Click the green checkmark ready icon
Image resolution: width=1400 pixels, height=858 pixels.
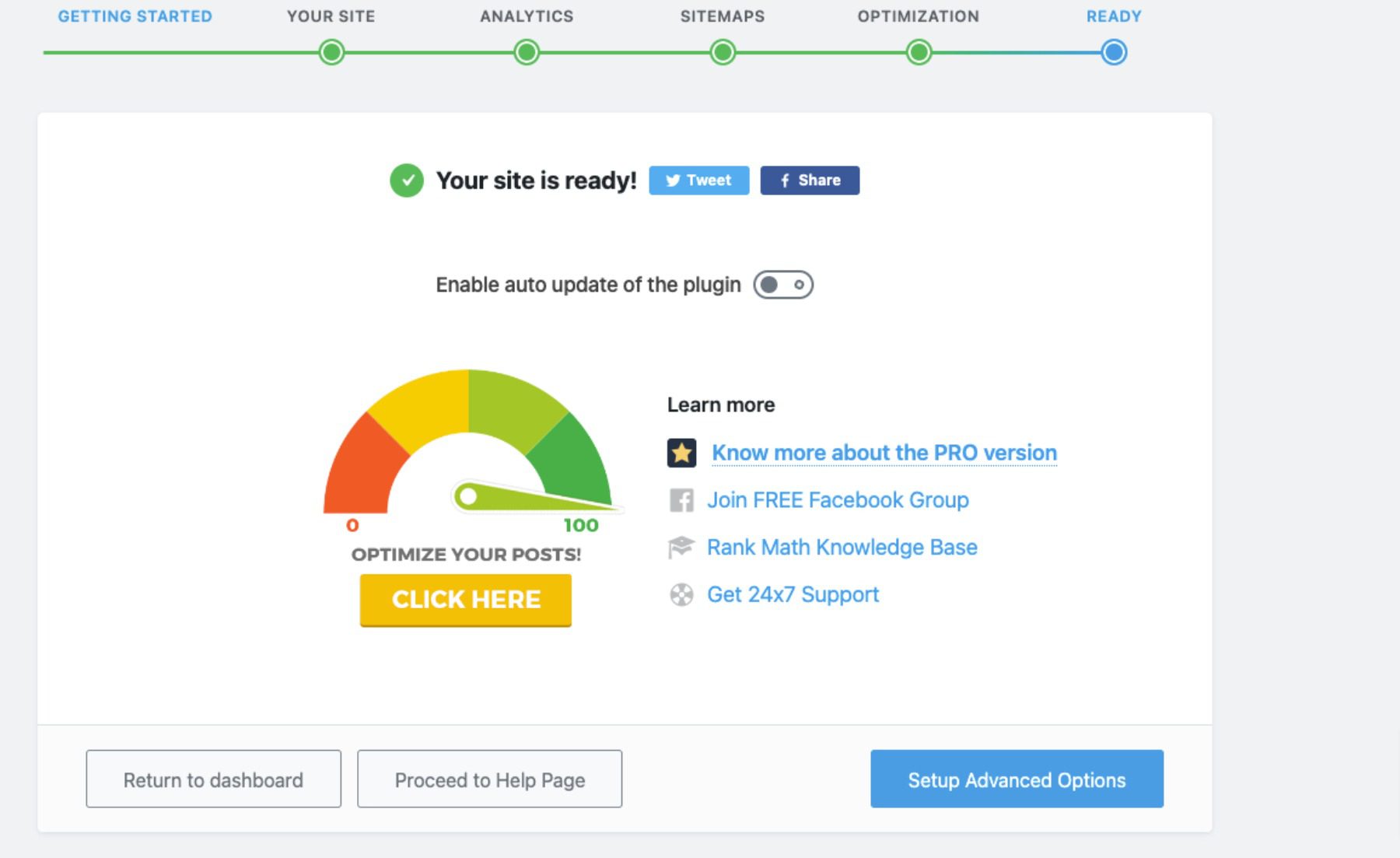tap(406, 180)
